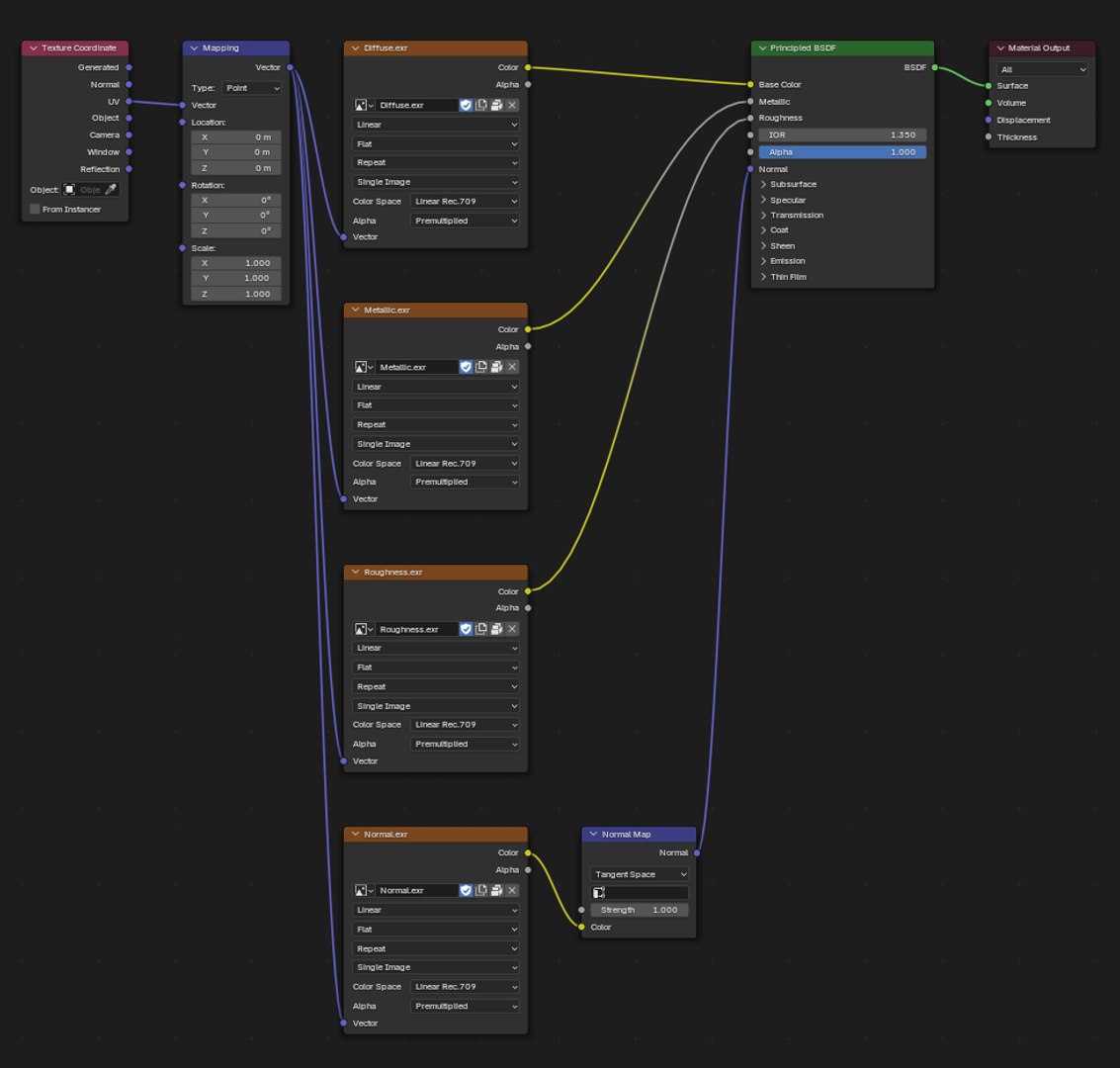This screenshot has height=1068, width=1120.
Task: Click open image icon in Roughness.exr node
Action: 496,629
